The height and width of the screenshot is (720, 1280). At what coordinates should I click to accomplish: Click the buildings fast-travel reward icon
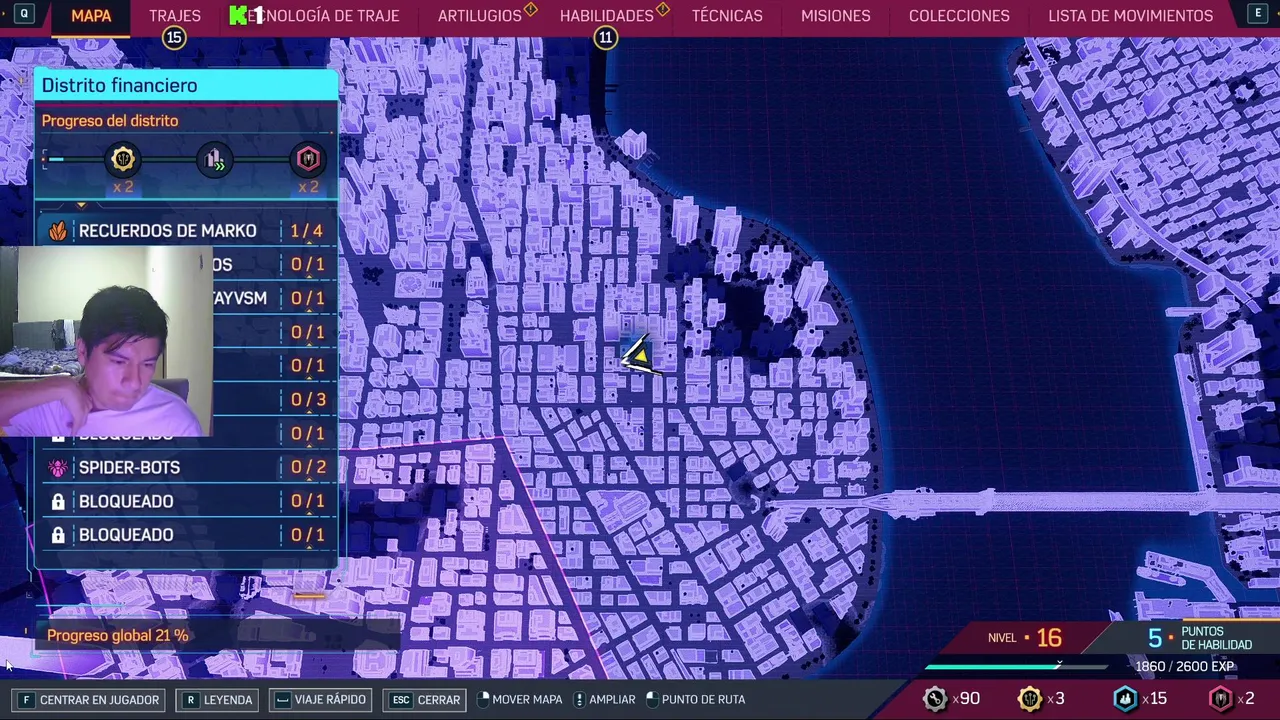click(215, 159)
